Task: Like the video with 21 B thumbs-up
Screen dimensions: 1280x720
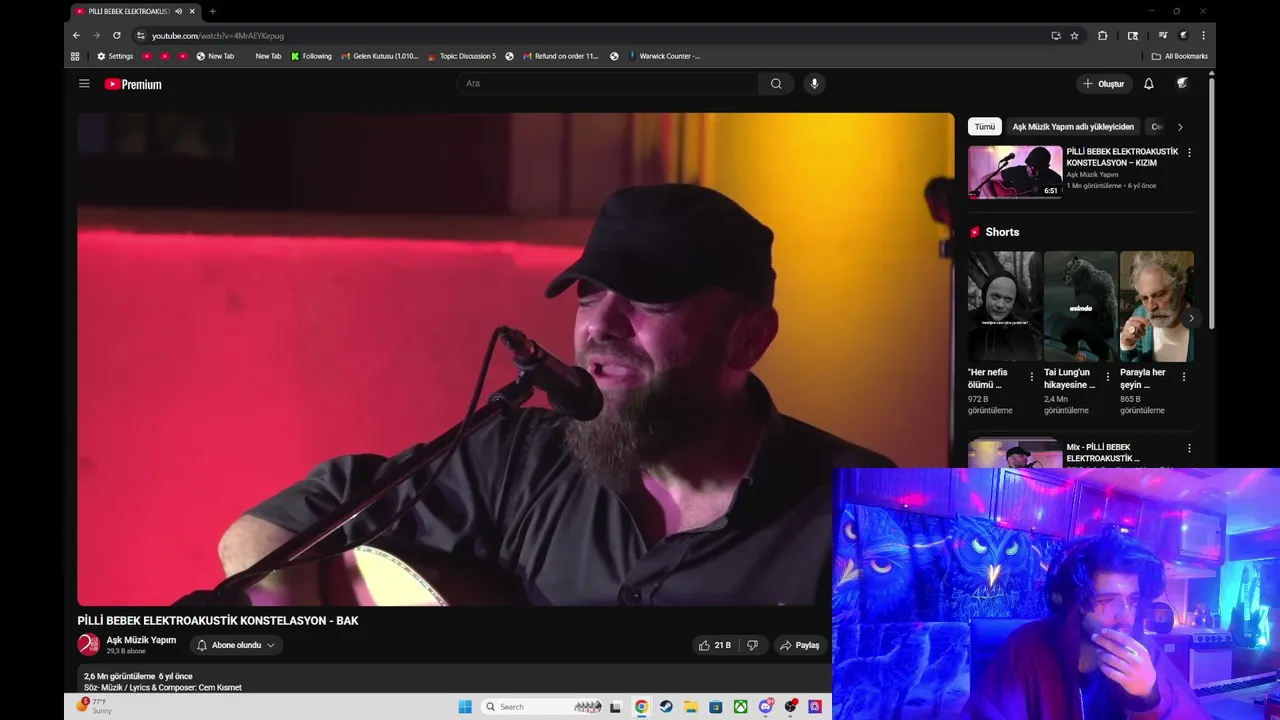Action: pos(716,645)
